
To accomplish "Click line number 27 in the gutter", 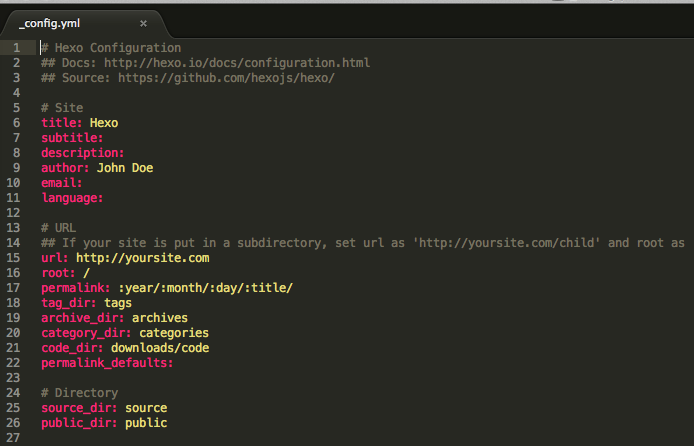I will (13, 438).
